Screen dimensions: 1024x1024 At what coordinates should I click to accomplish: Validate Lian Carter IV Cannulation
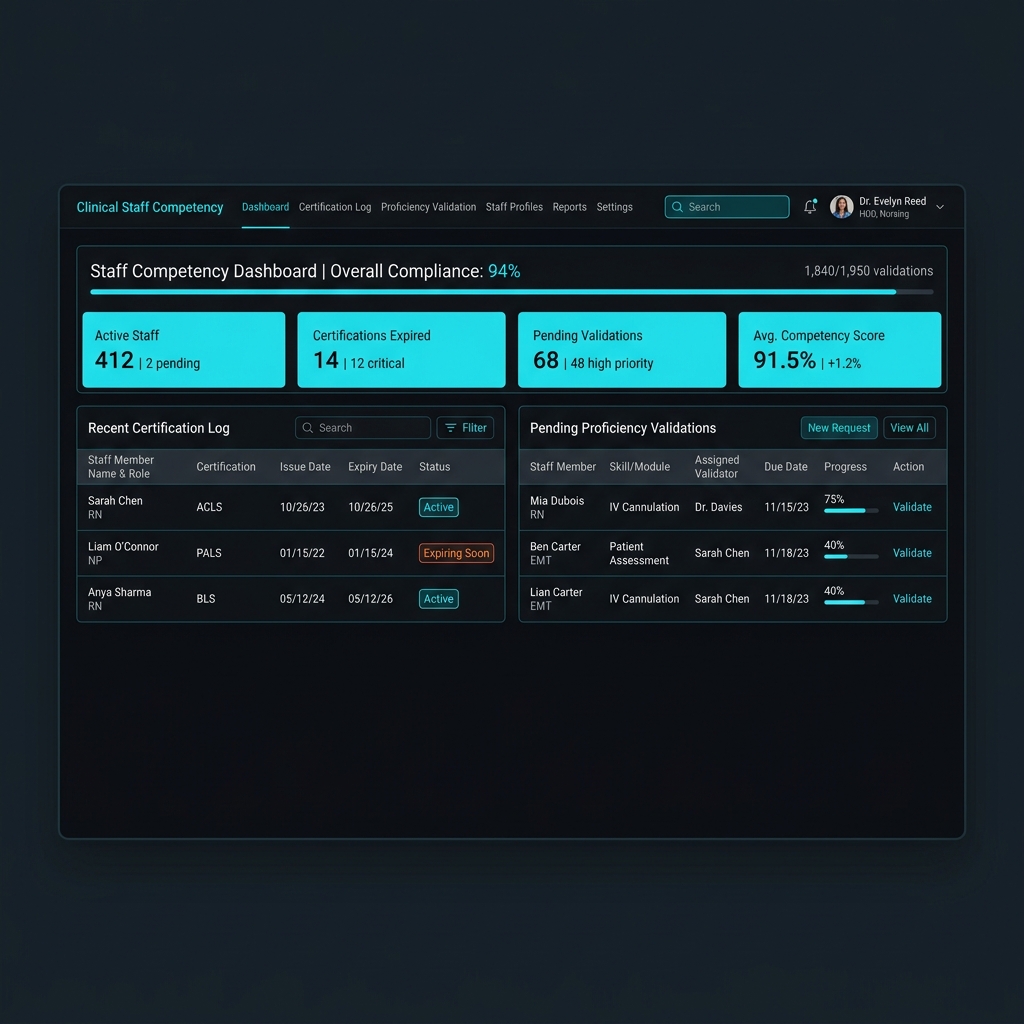point(912,598)
